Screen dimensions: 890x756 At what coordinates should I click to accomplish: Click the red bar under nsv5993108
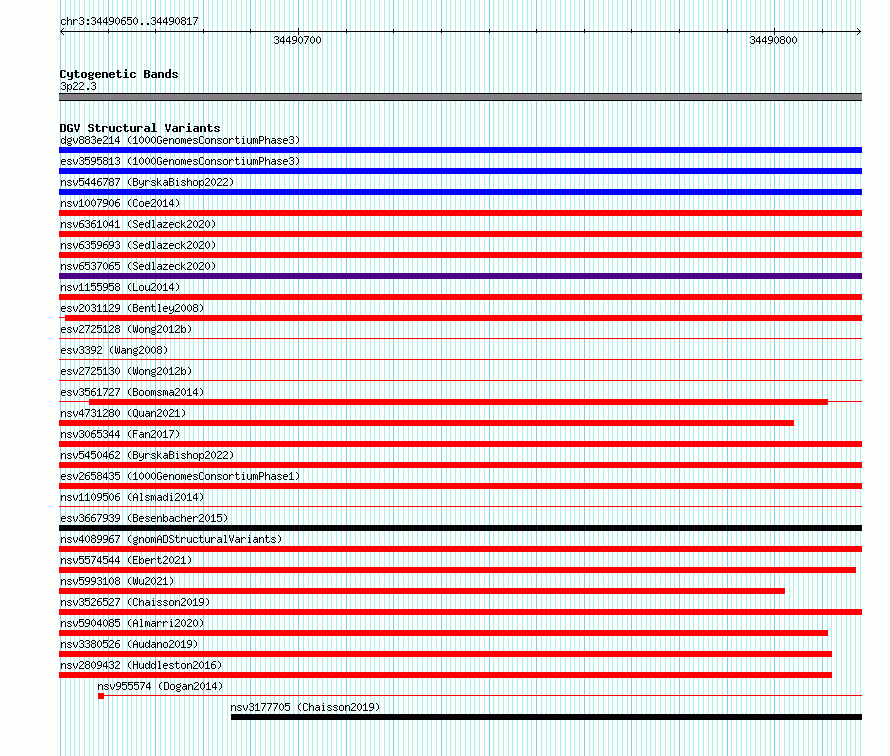coord(422,591)
